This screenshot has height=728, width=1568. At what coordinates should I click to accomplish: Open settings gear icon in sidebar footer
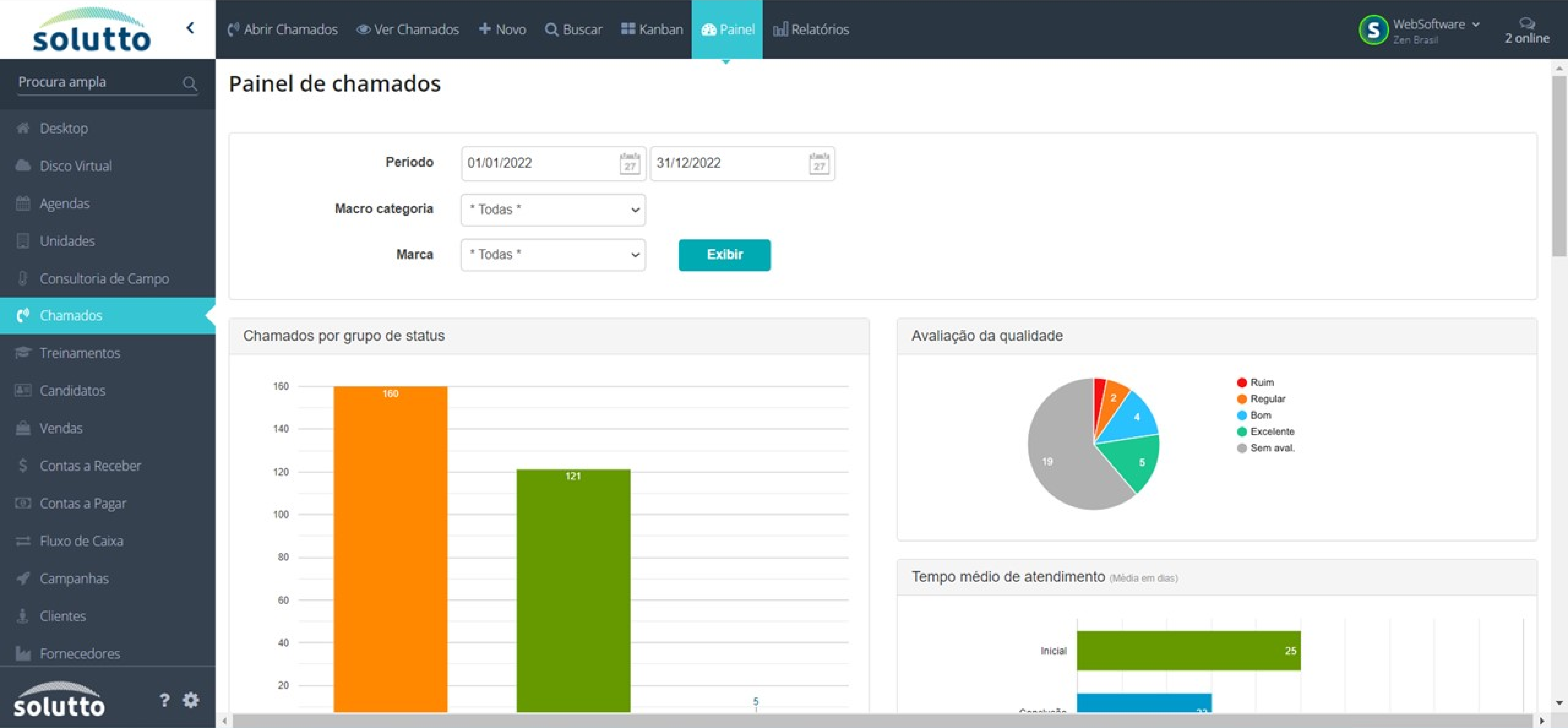click(x=191, y=700)
